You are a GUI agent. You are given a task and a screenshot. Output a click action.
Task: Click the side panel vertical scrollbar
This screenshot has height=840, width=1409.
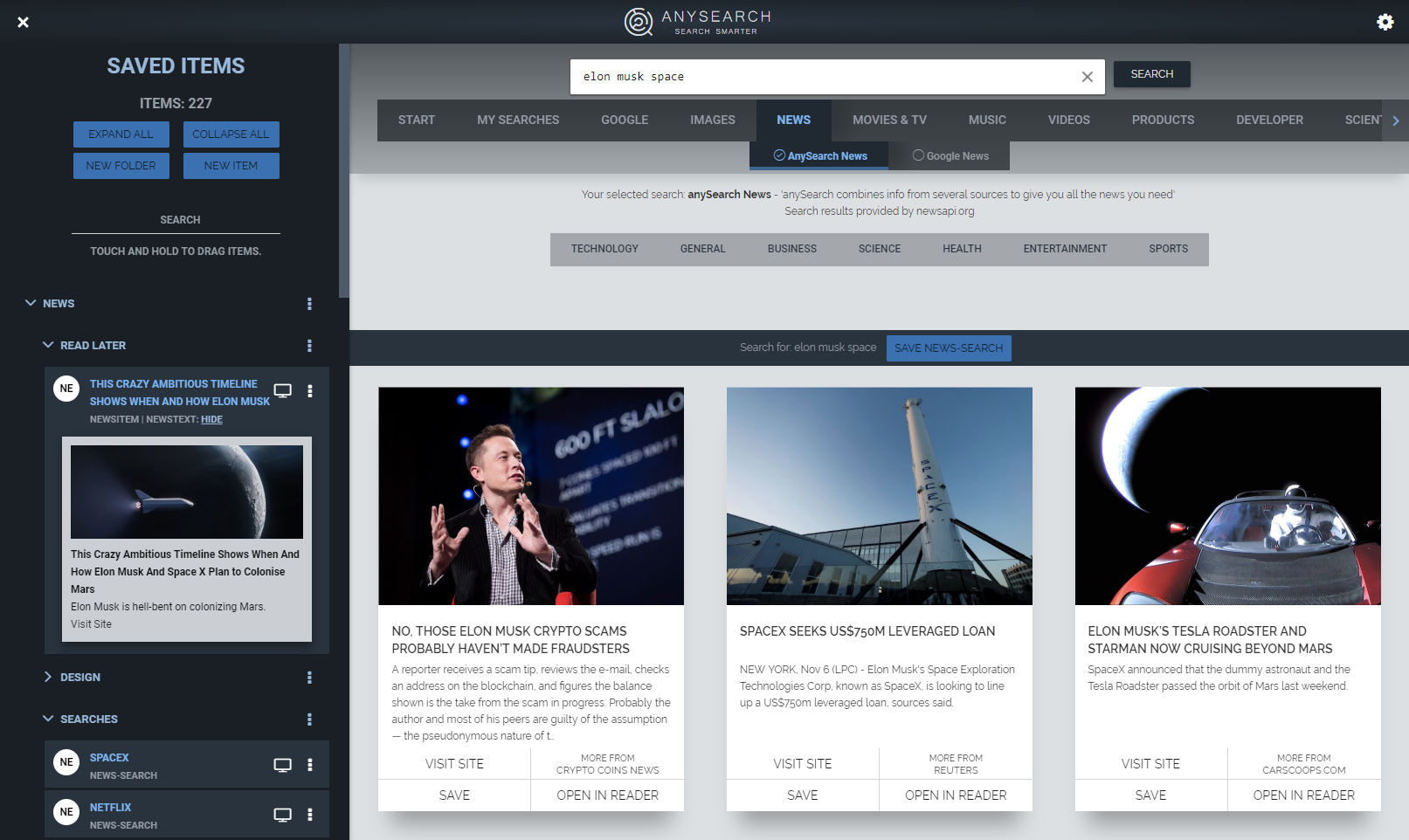coord(344,171)
